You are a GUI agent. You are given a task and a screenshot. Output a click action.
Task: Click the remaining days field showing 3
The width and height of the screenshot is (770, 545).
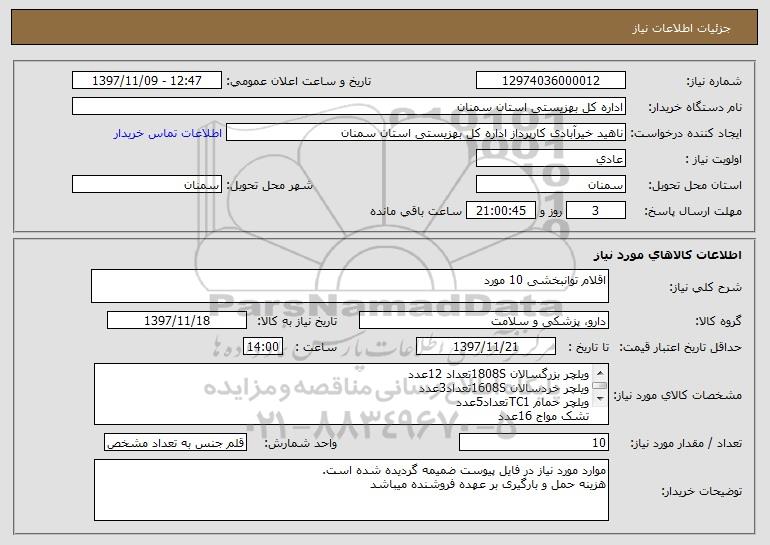point(596,210)
